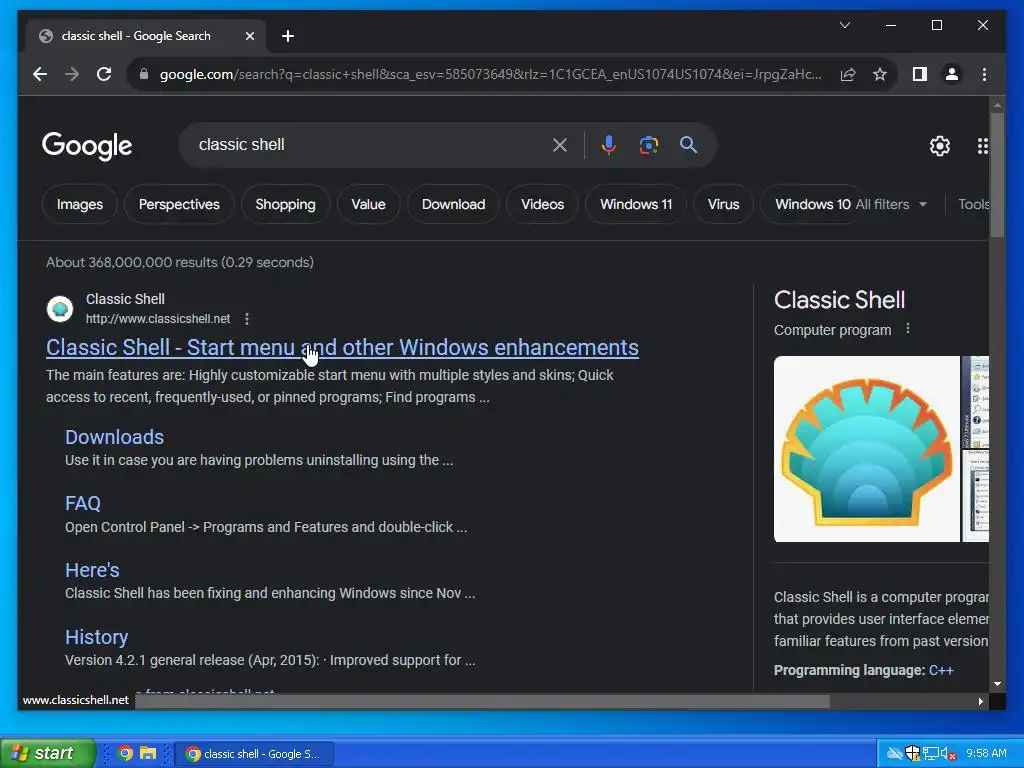Open more options in knowledge panel
Image resolution: width=1024 pixels, height=768 pixels.
tap(907, 329)
